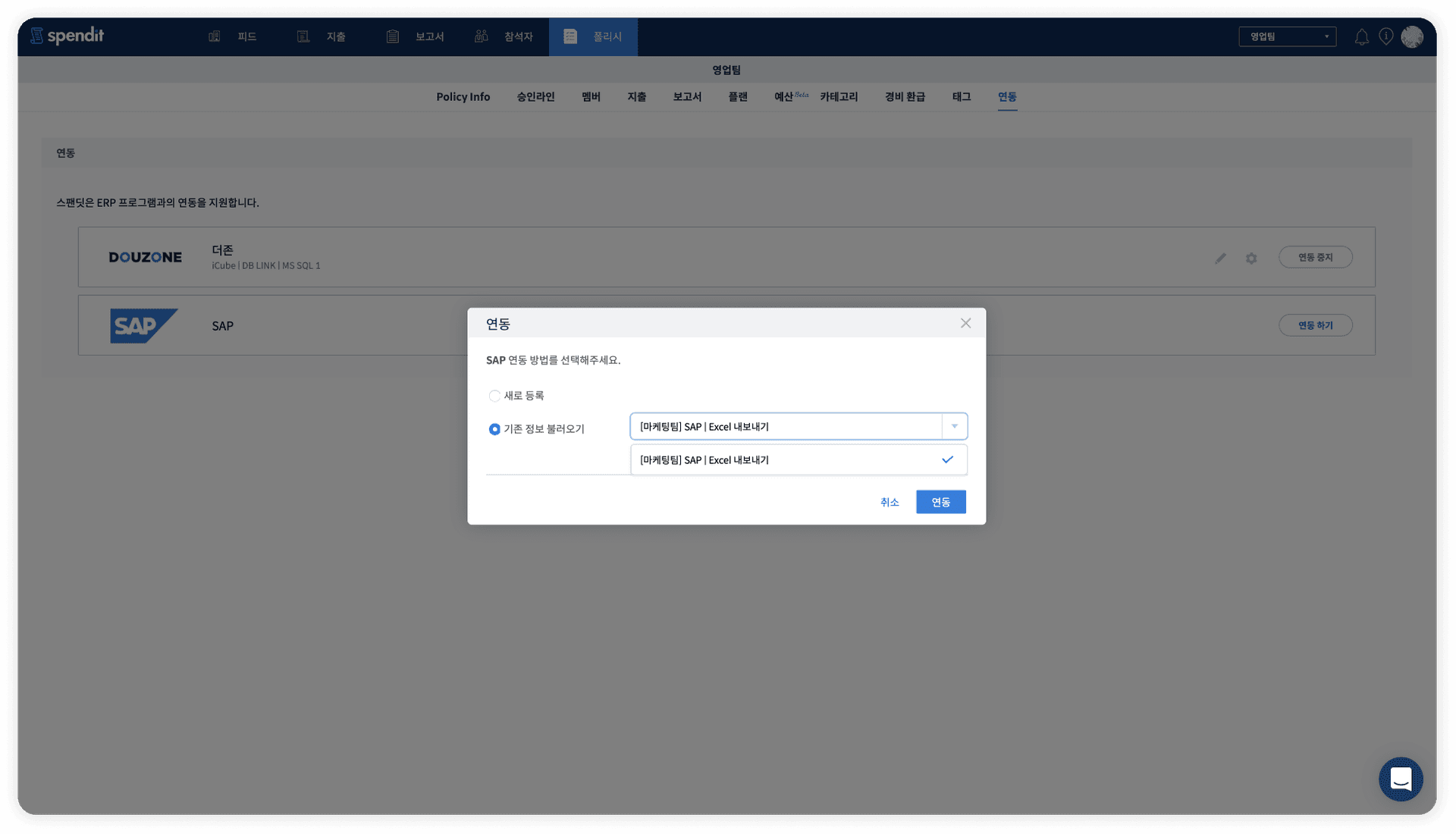The height and width of the screenshot is (834, 1456).
Task: Click the 연동 하기 button for SAP
Action: pos(1315,325)
